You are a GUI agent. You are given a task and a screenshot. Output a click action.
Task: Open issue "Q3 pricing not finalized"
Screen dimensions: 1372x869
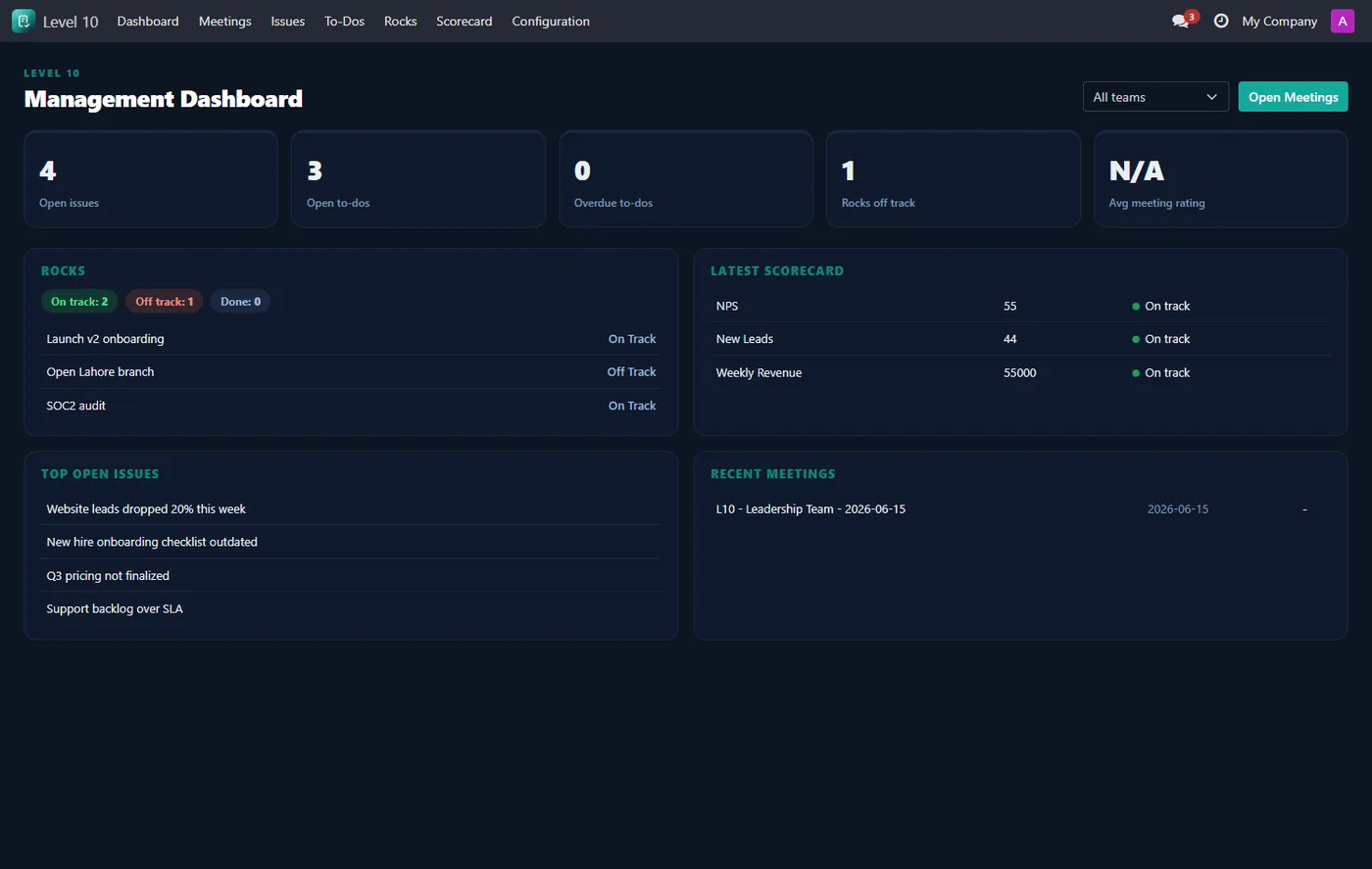351,575
